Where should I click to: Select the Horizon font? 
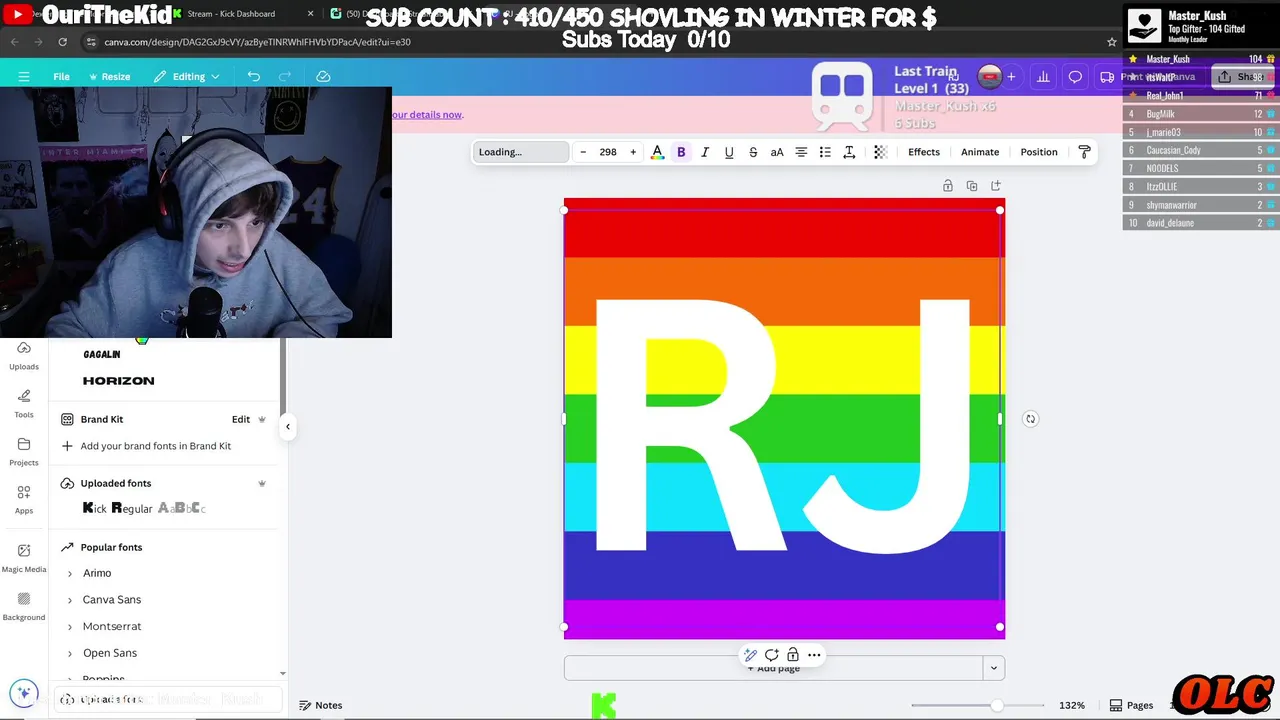pos(118,381)
